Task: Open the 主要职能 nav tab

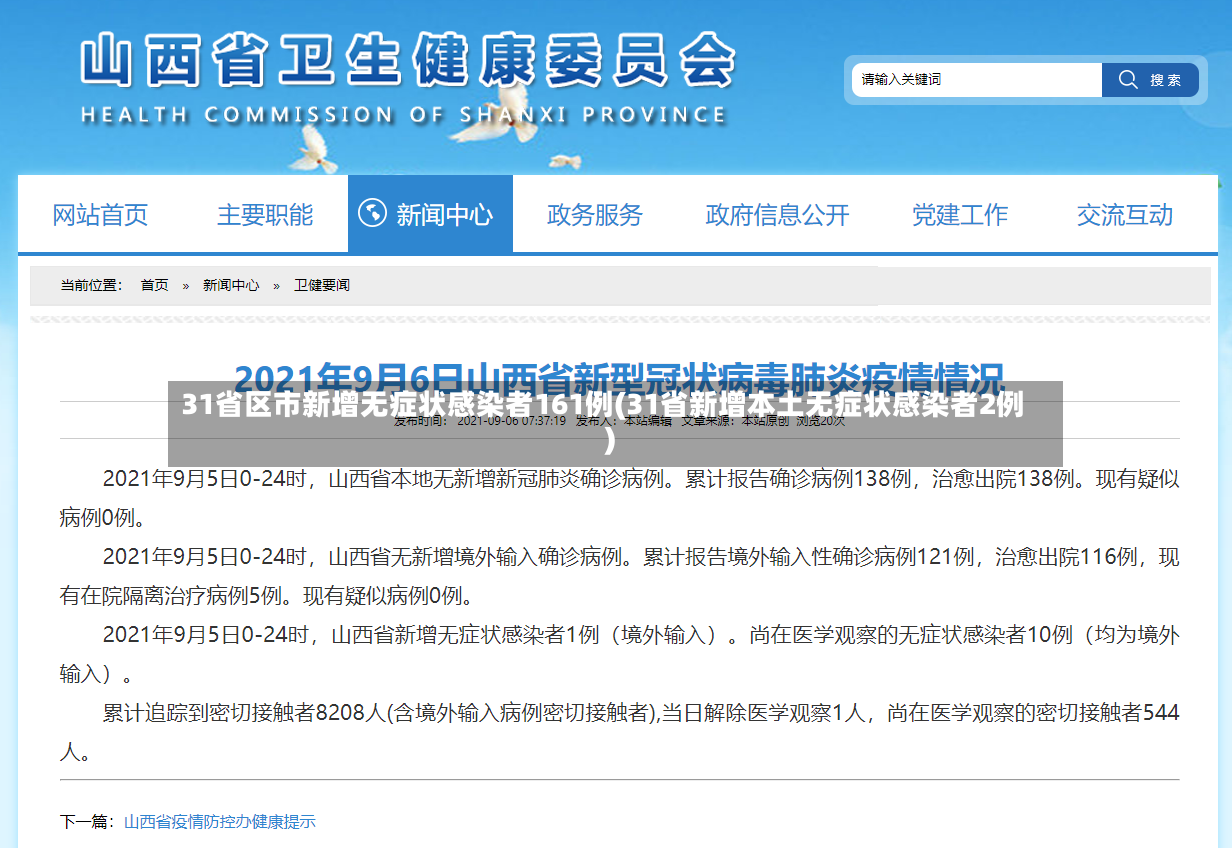Action: coord(265,214)
